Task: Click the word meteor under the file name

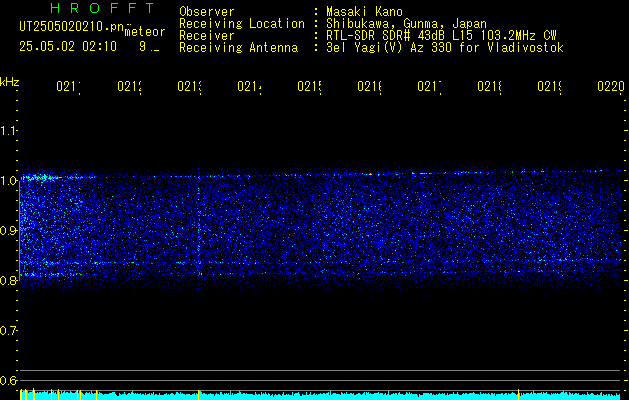Action: tap(145, 32)
